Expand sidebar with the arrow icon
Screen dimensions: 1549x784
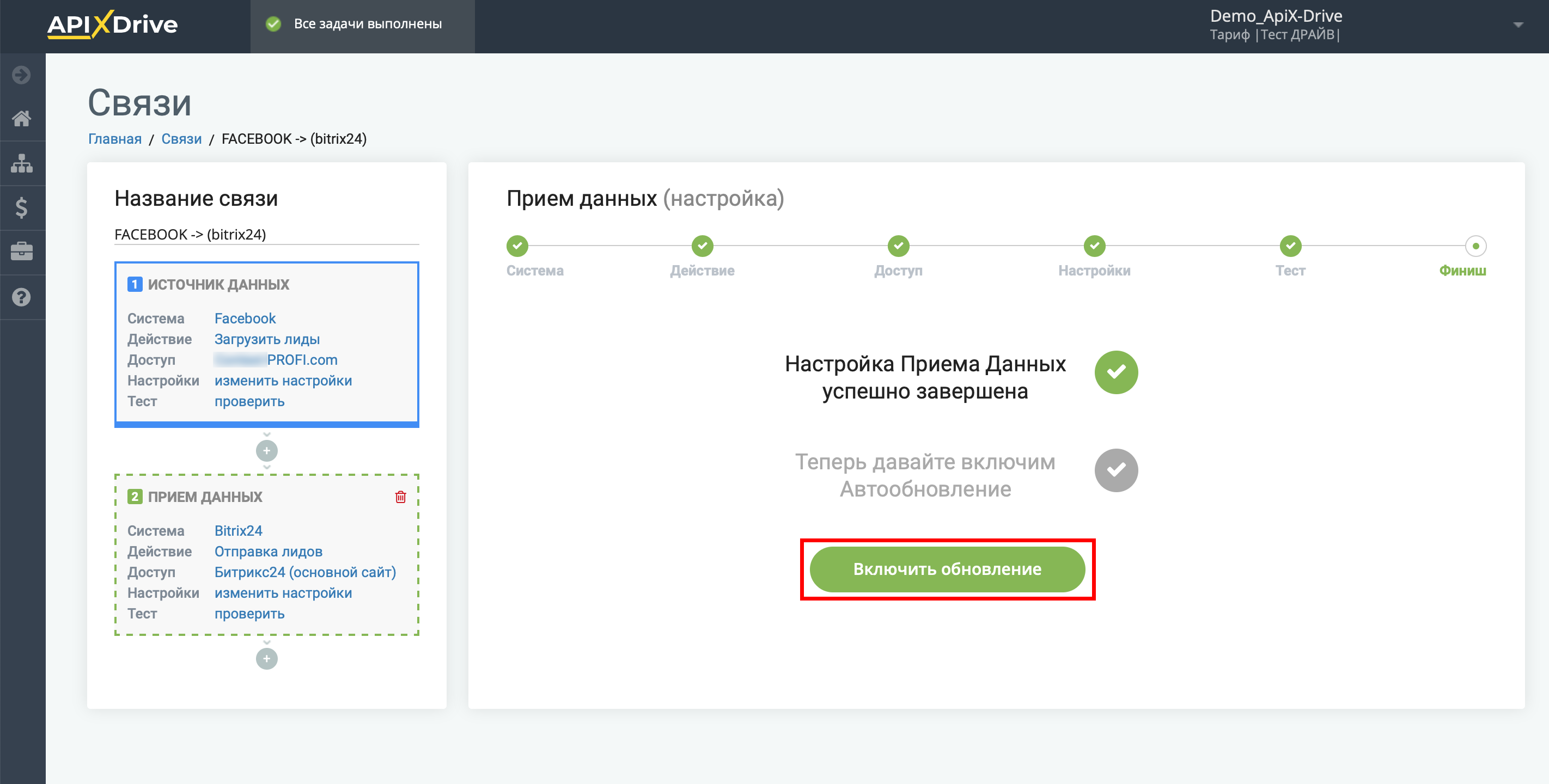22,75
